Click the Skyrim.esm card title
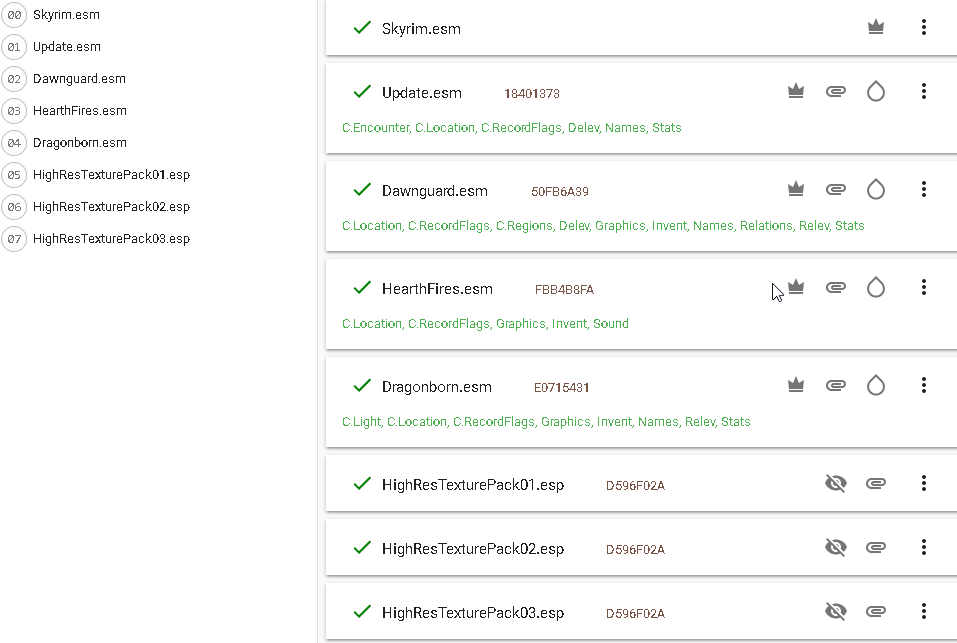 (x=421, y=29)
